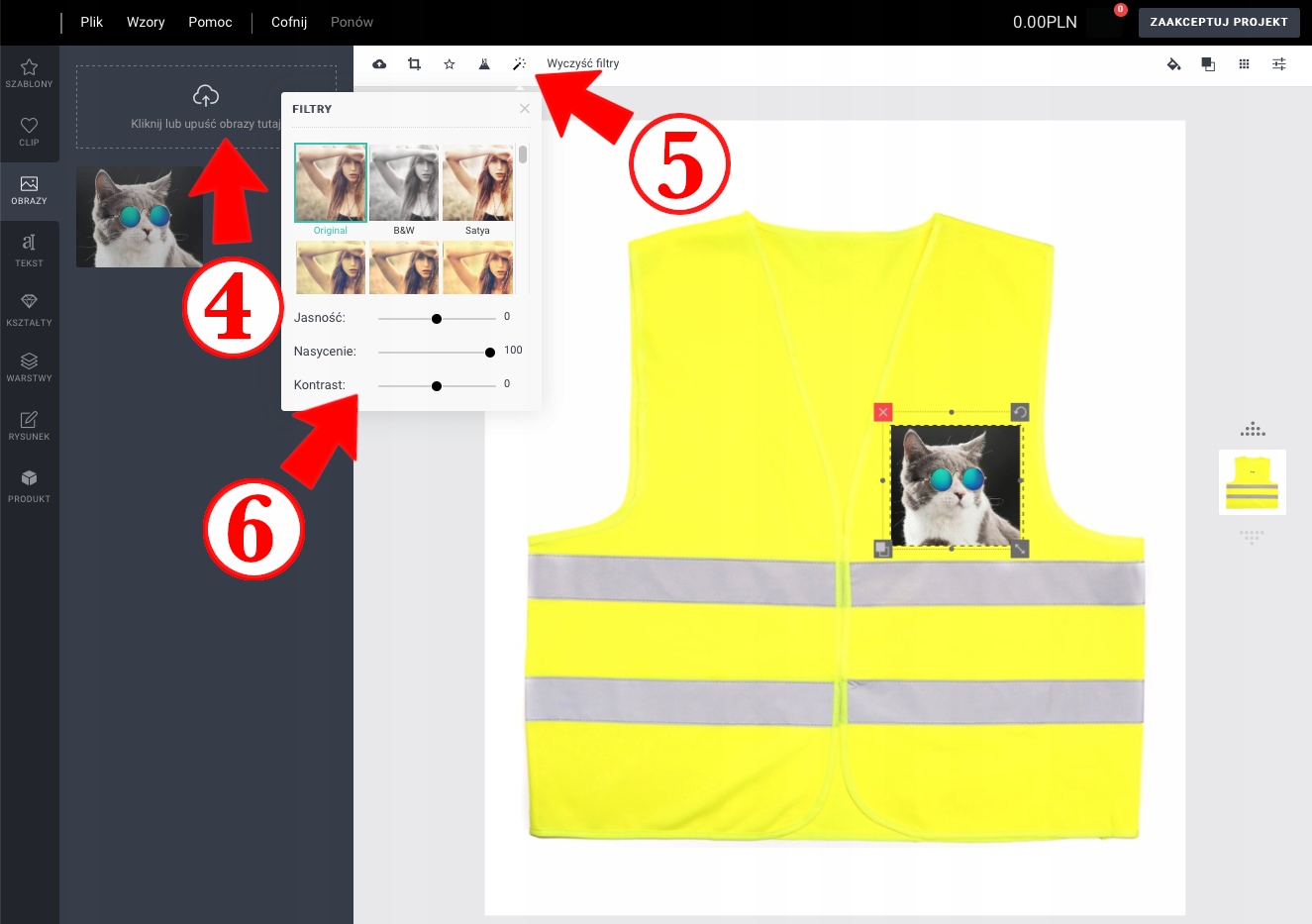The height and width of the screenshot is (924, 1312).
Task: Open the Plik menu
Action: click(91, 22)
